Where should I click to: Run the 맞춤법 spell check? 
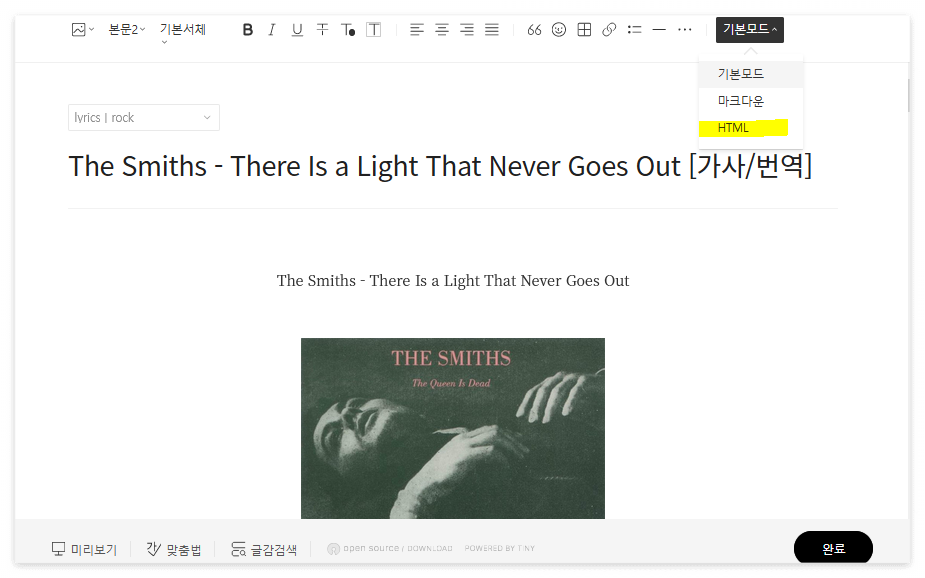click(x=174, y=550)
